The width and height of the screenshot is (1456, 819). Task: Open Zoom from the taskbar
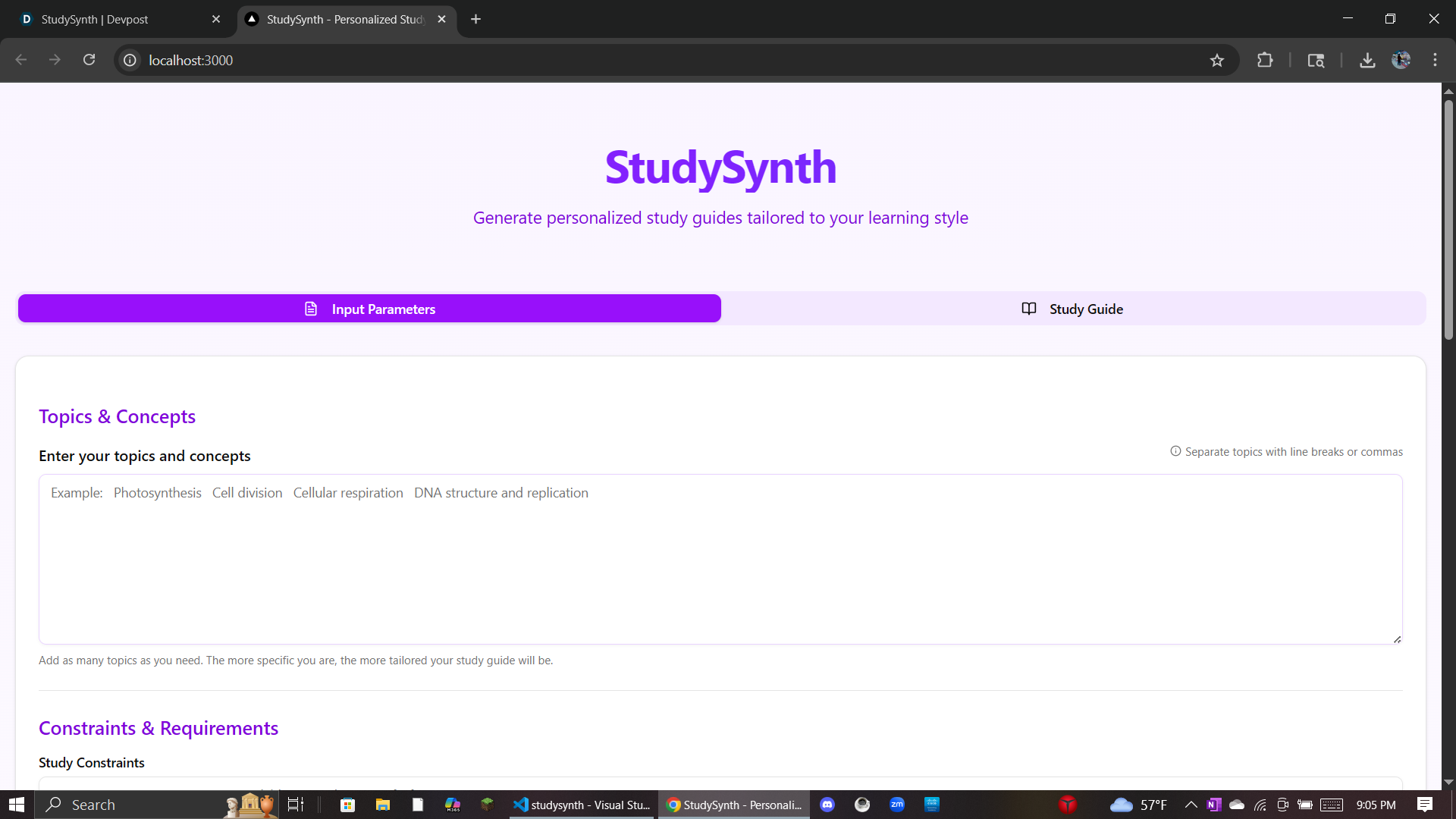tap(897, 805)
